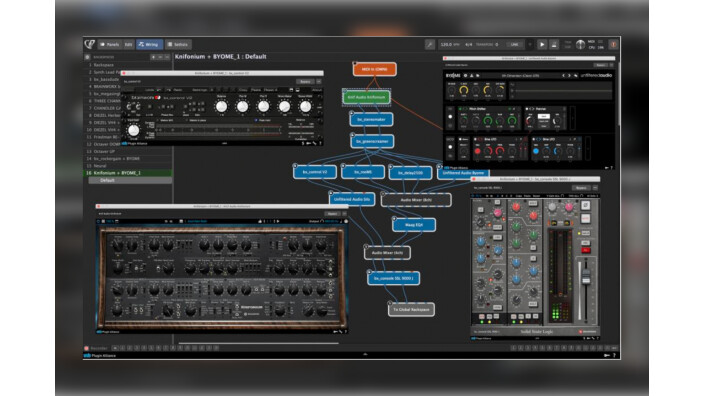Image resolution: width=704 pixels, height=396 pixels.
Task: Select rackspace 14 bx_rockergain + BYOME
Action: 128,158
